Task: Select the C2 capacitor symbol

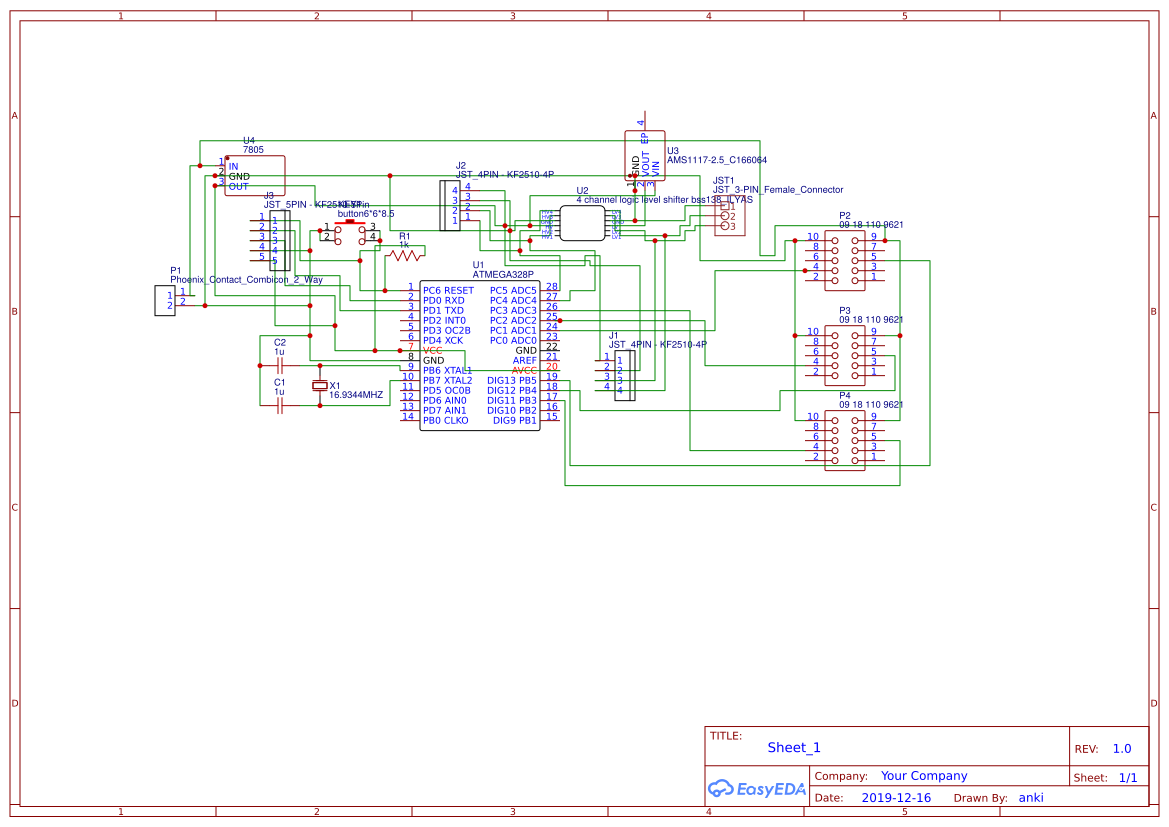Action: [x=280, y=366]
